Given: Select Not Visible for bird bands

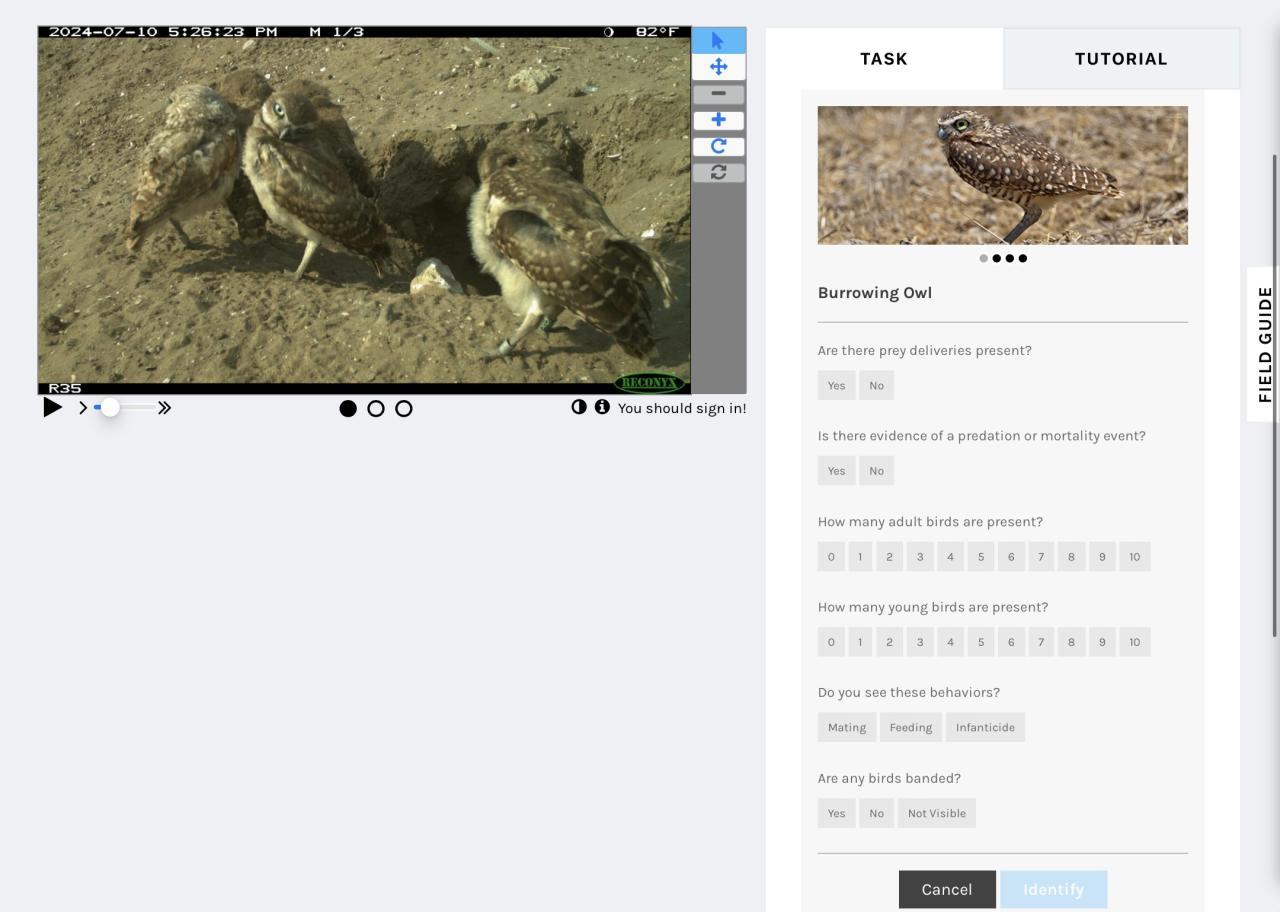Looking at the screenshot, I should pyautogui.click(x=937, y=813).
